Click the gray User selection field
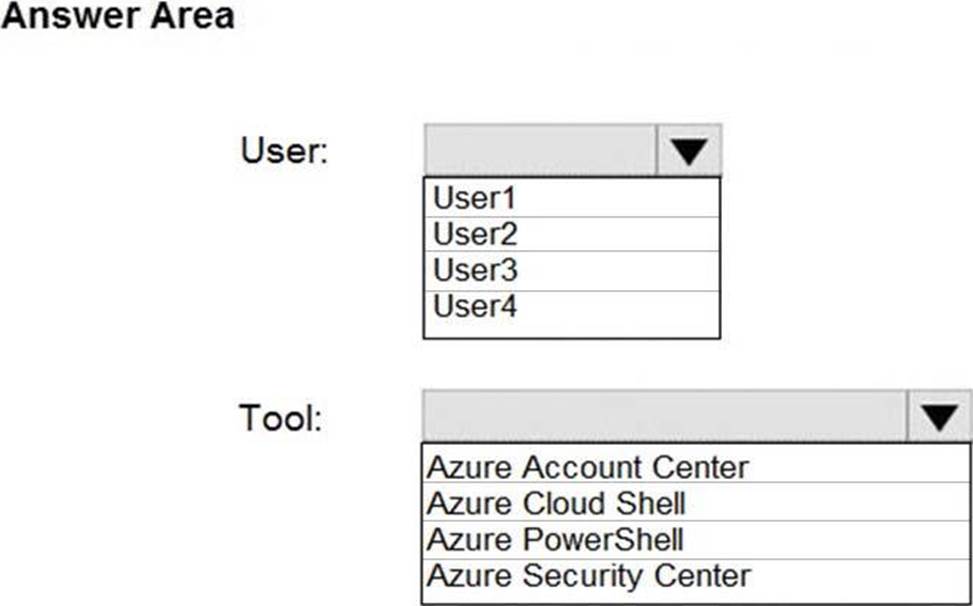Image resolution: width=973 pixels, height=606 pixels. tap(540, 151)
